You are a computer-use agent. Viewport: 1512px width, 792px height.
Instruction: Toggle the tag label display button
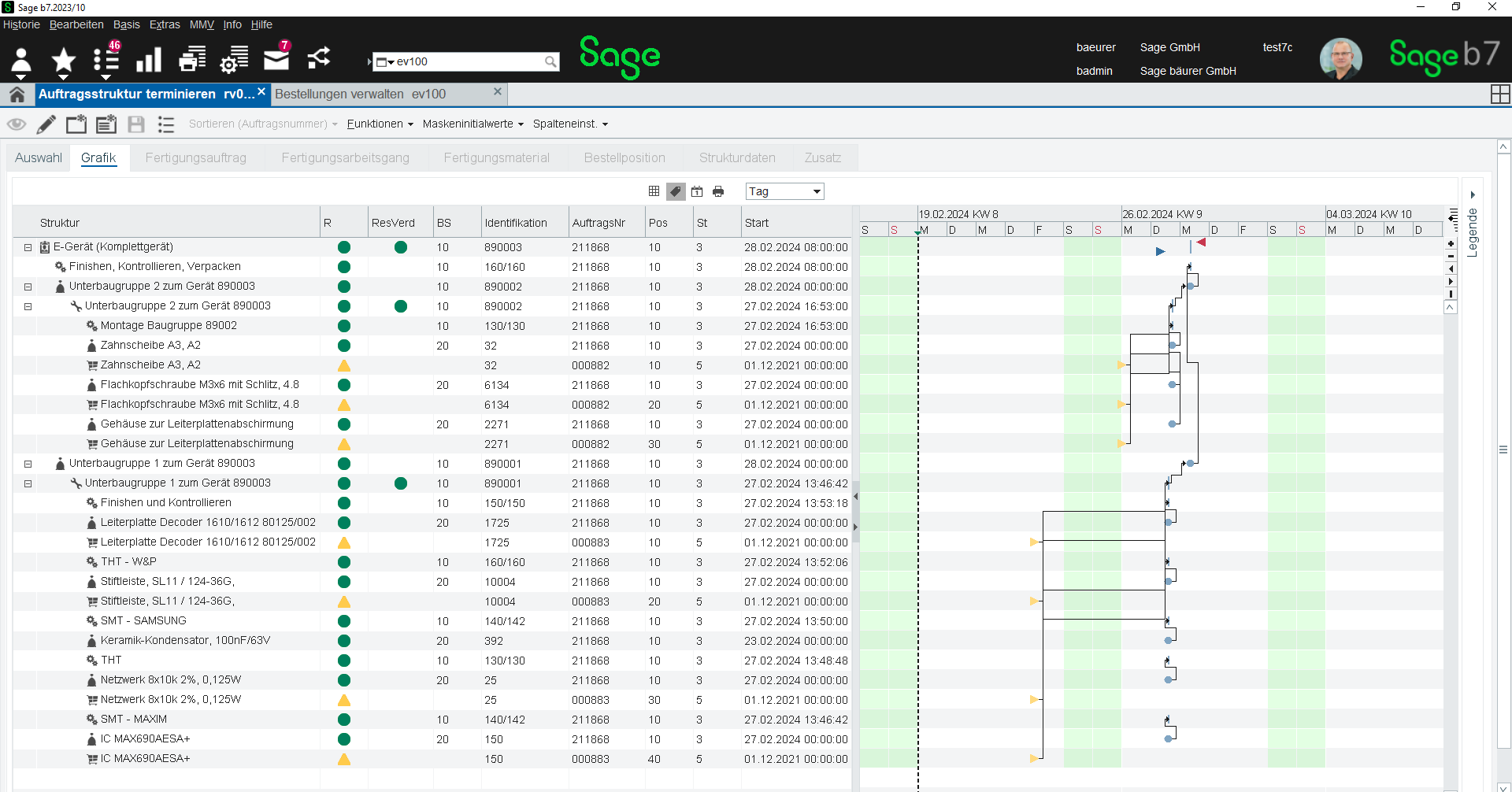point(675,191)
